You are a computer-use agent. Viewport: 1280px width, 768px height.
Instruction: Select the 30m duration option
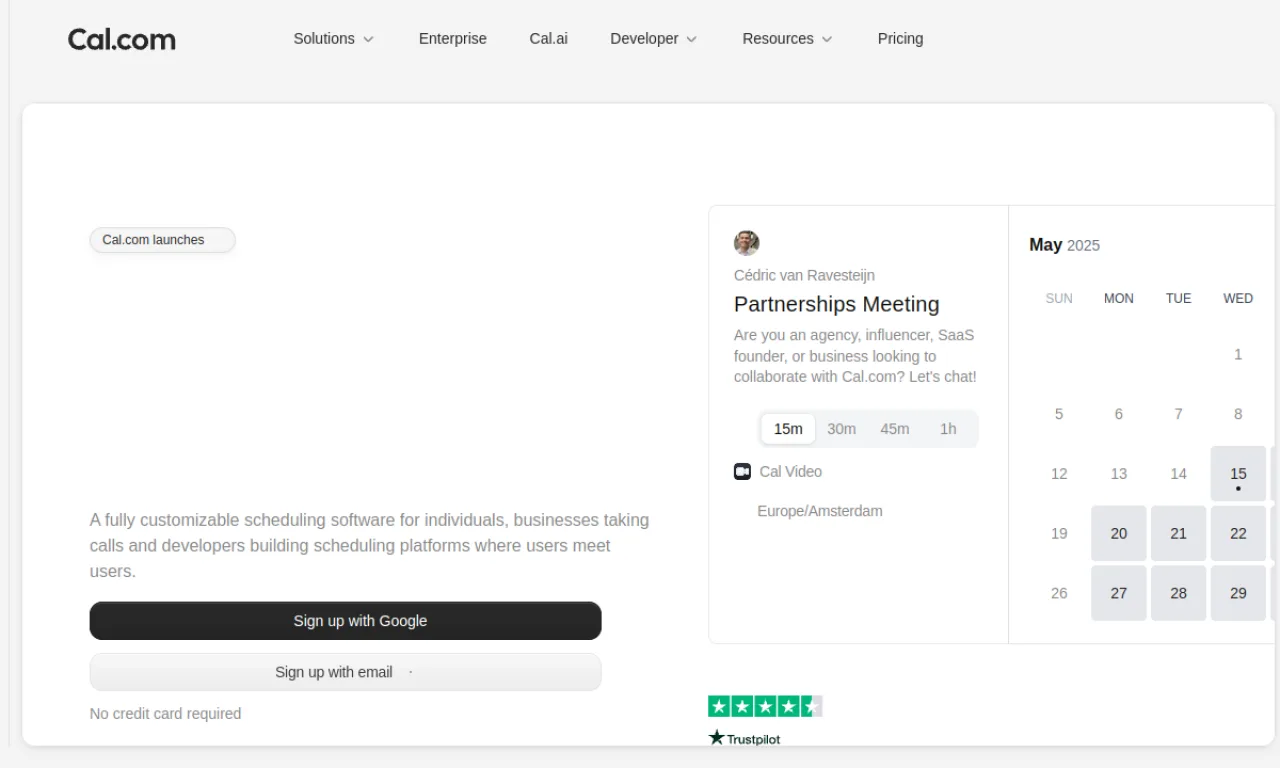pyautogui.click(x=841, y=429)
